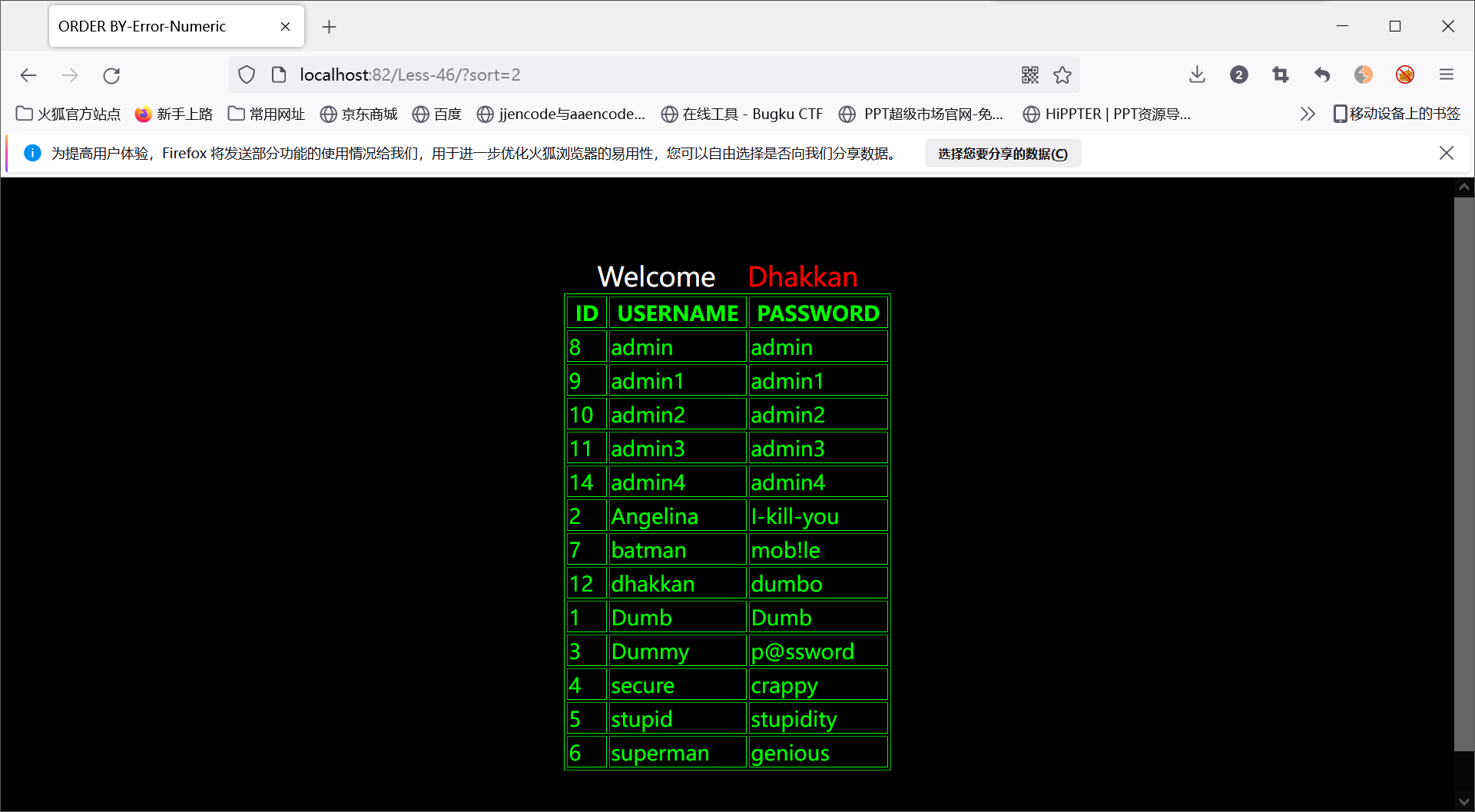1475x812 pixels.
Task: Select the screenshot capture toolbar icon
Action: 1281,75
